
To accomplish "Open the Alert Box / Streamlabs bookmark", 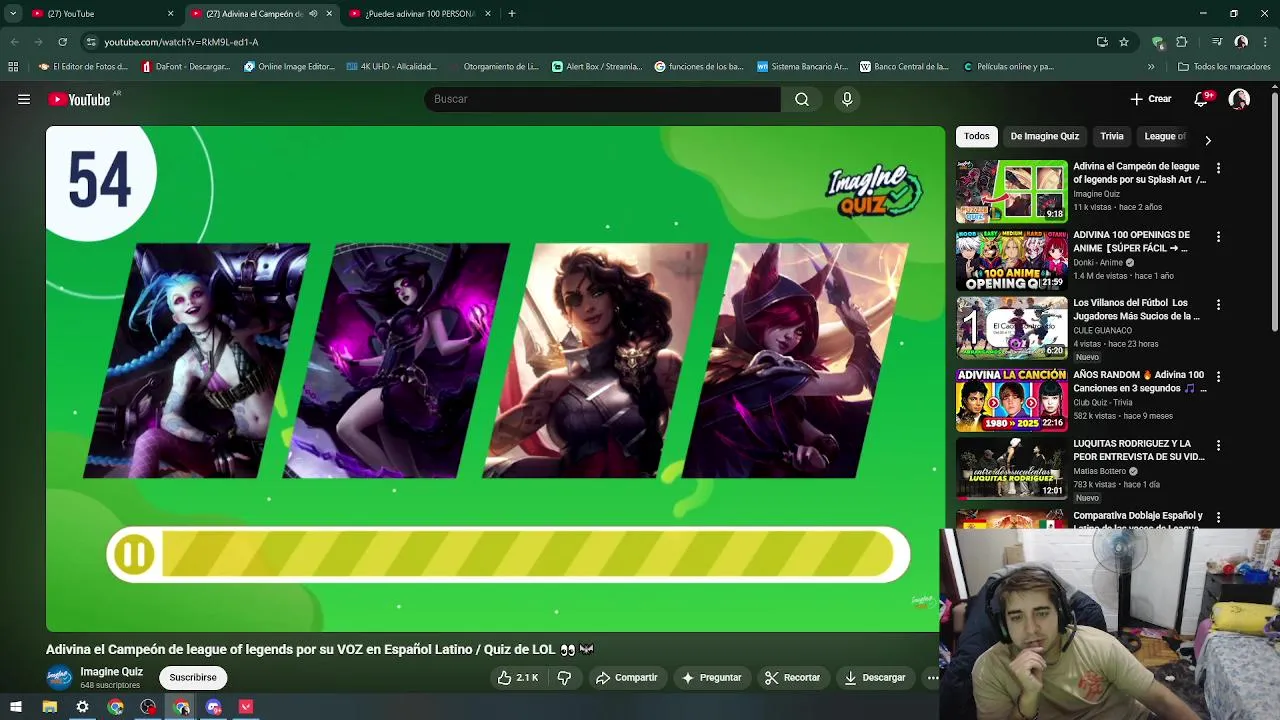I will coord(597,67).
